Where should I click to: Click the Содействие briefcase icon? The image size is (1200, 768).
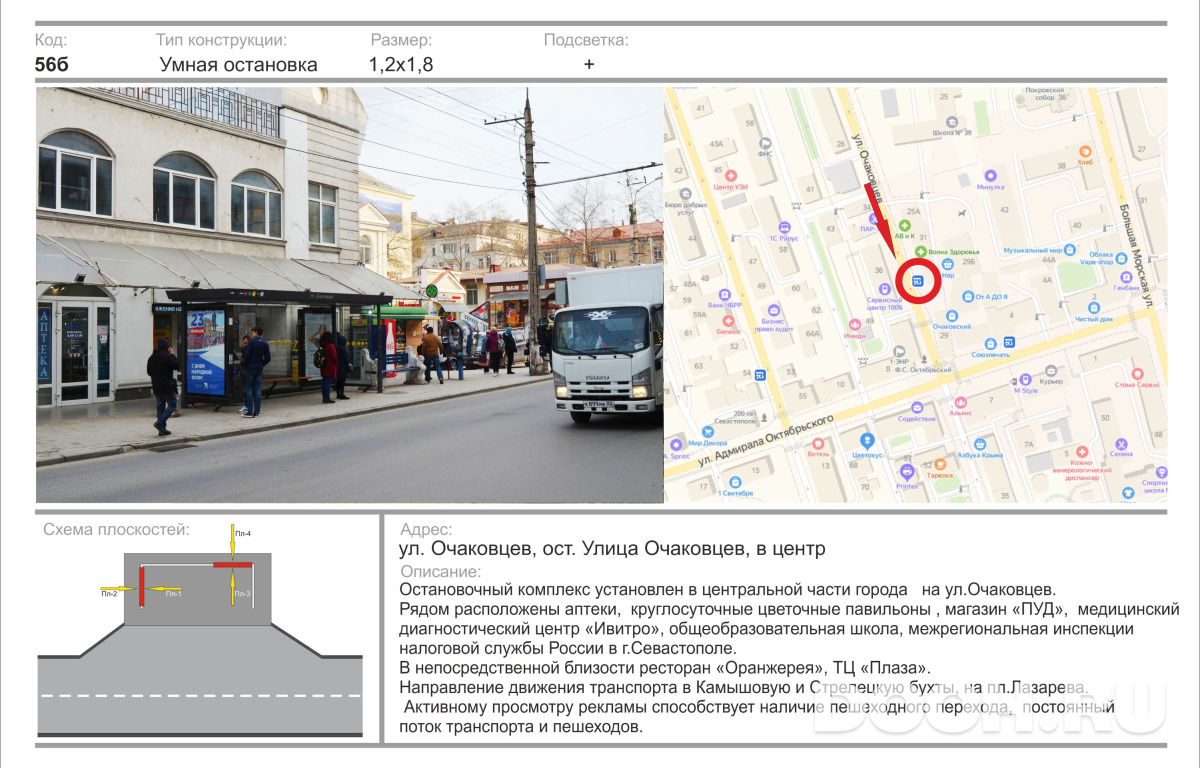pyautogui.click(x=917, y=407)
